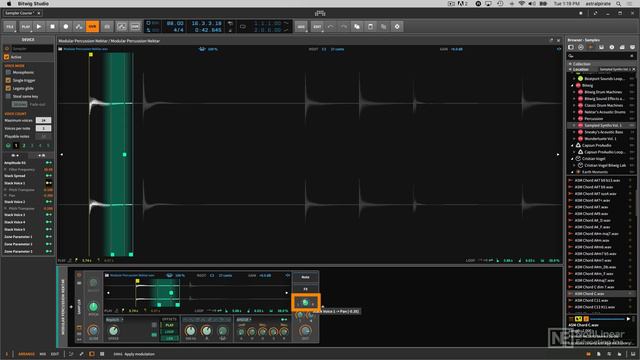
Task: Select Sampled Synths Vol. 1 package
Action: pyautogui.click(x=602, y=125)
